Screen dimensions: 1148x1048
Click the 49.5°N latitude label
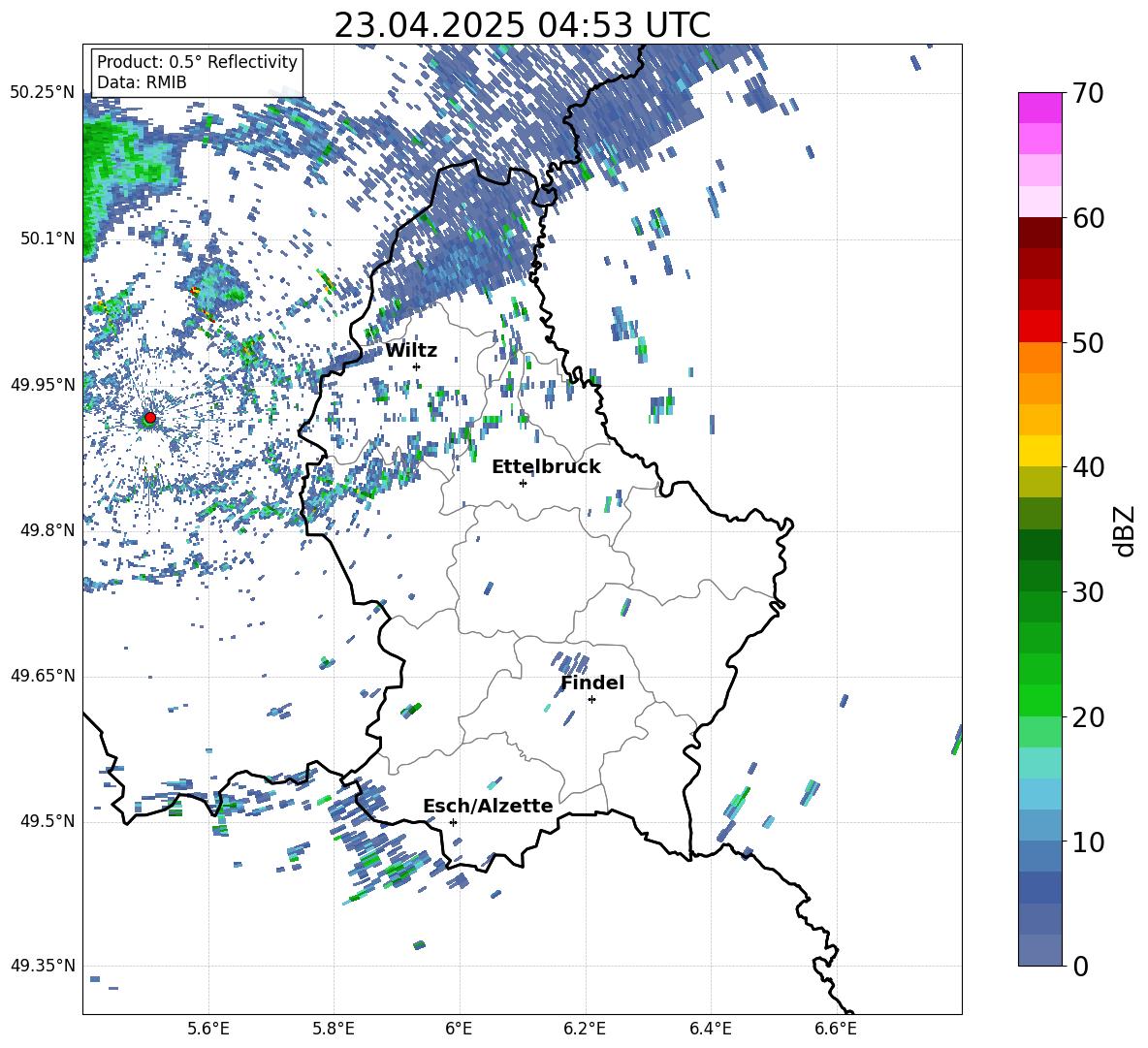click(48, 821)
